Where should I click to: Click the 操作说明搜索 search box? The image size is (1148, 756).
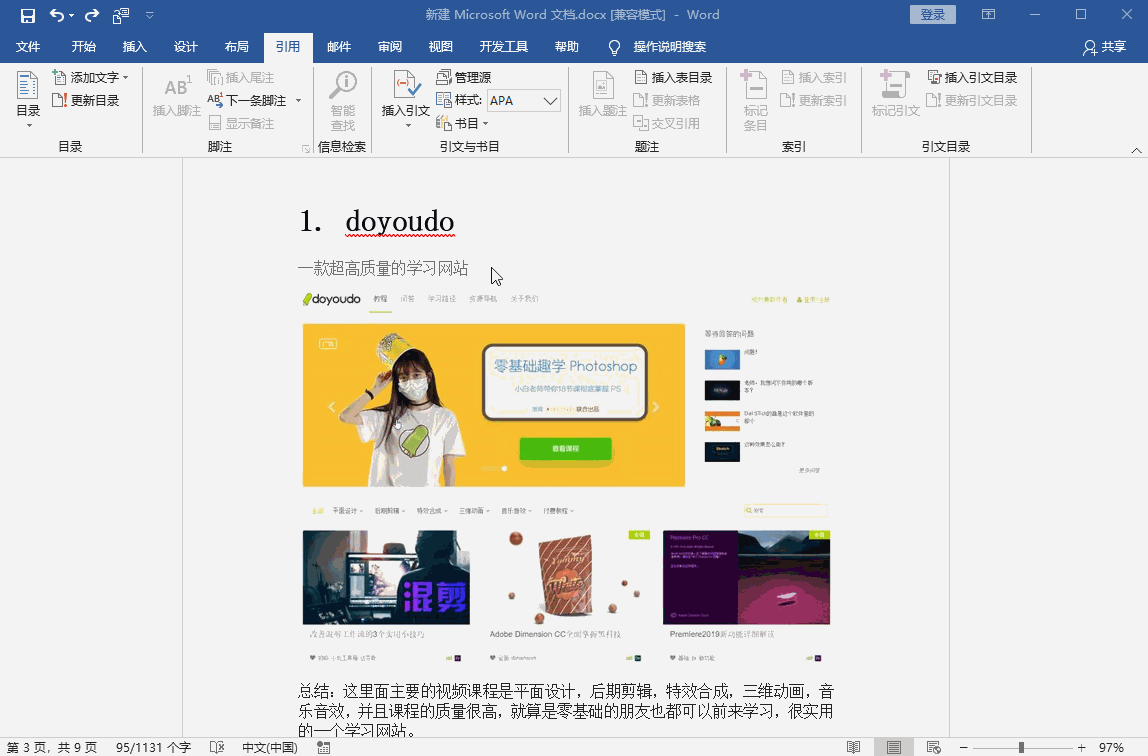coord(668,46)
